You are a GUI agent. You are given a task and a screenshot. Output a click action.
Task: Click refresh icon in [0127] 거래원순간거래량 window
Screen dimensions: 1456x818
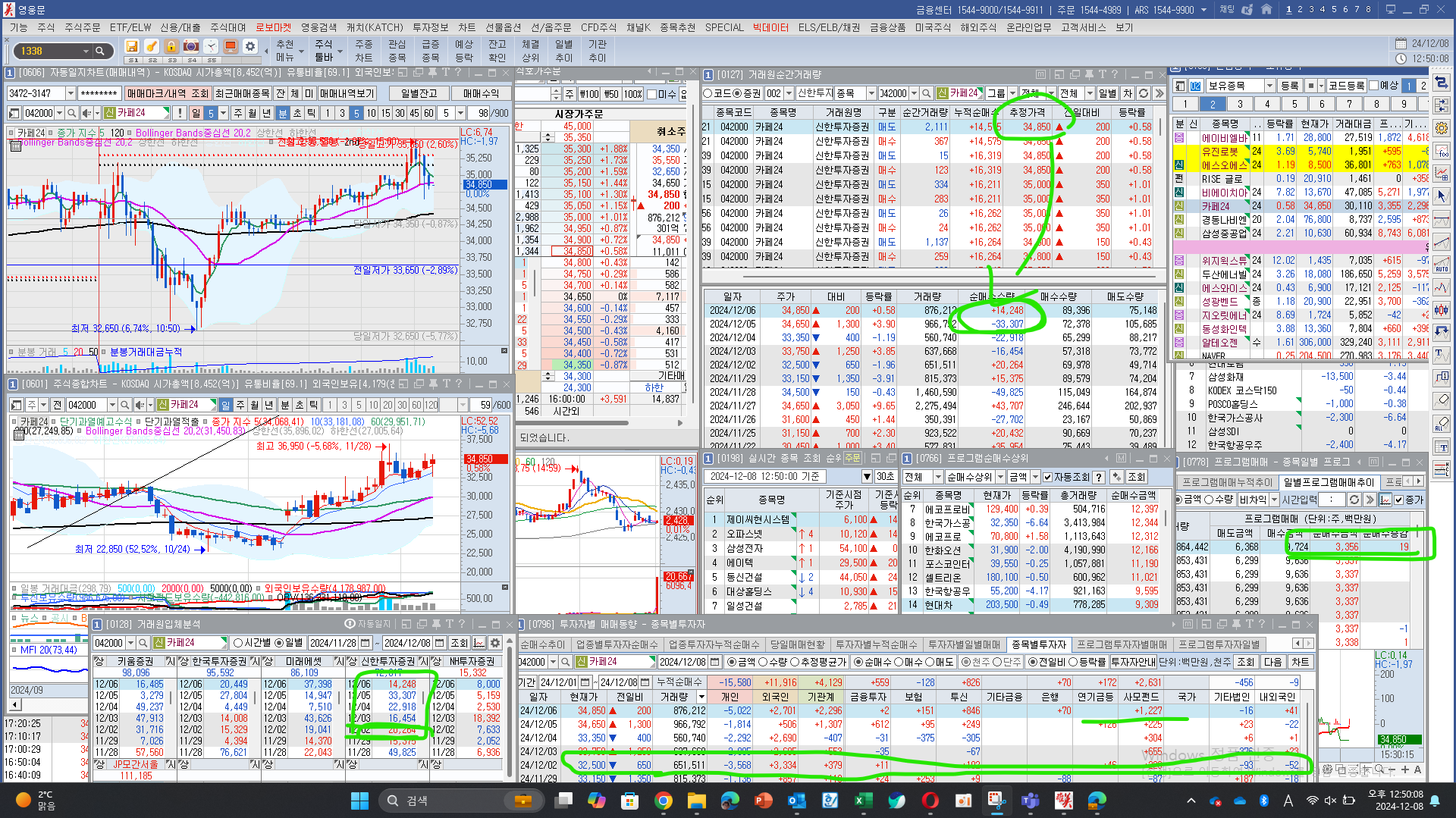click(x=1144, y=93)
